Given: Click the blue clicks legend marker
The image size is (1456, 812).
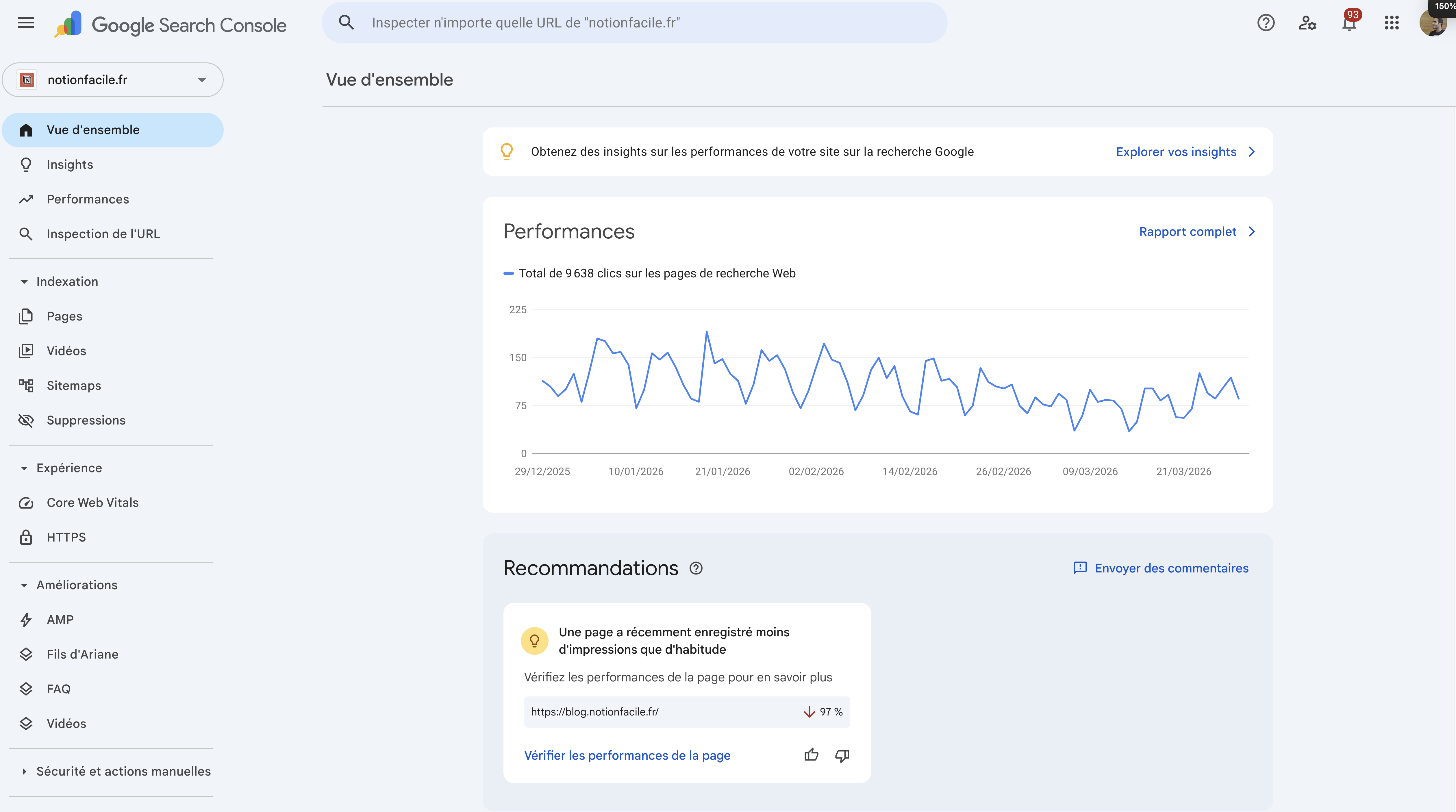Looking at the screenshot, I should point(508,273).
